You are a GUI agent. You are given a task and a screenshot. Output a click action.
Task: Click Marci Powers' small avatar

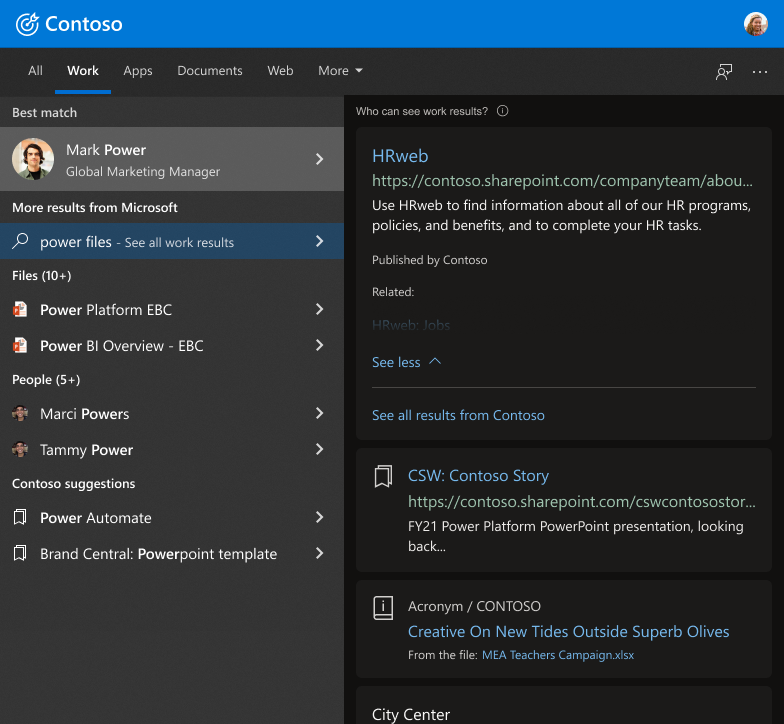tap(20, 414)
